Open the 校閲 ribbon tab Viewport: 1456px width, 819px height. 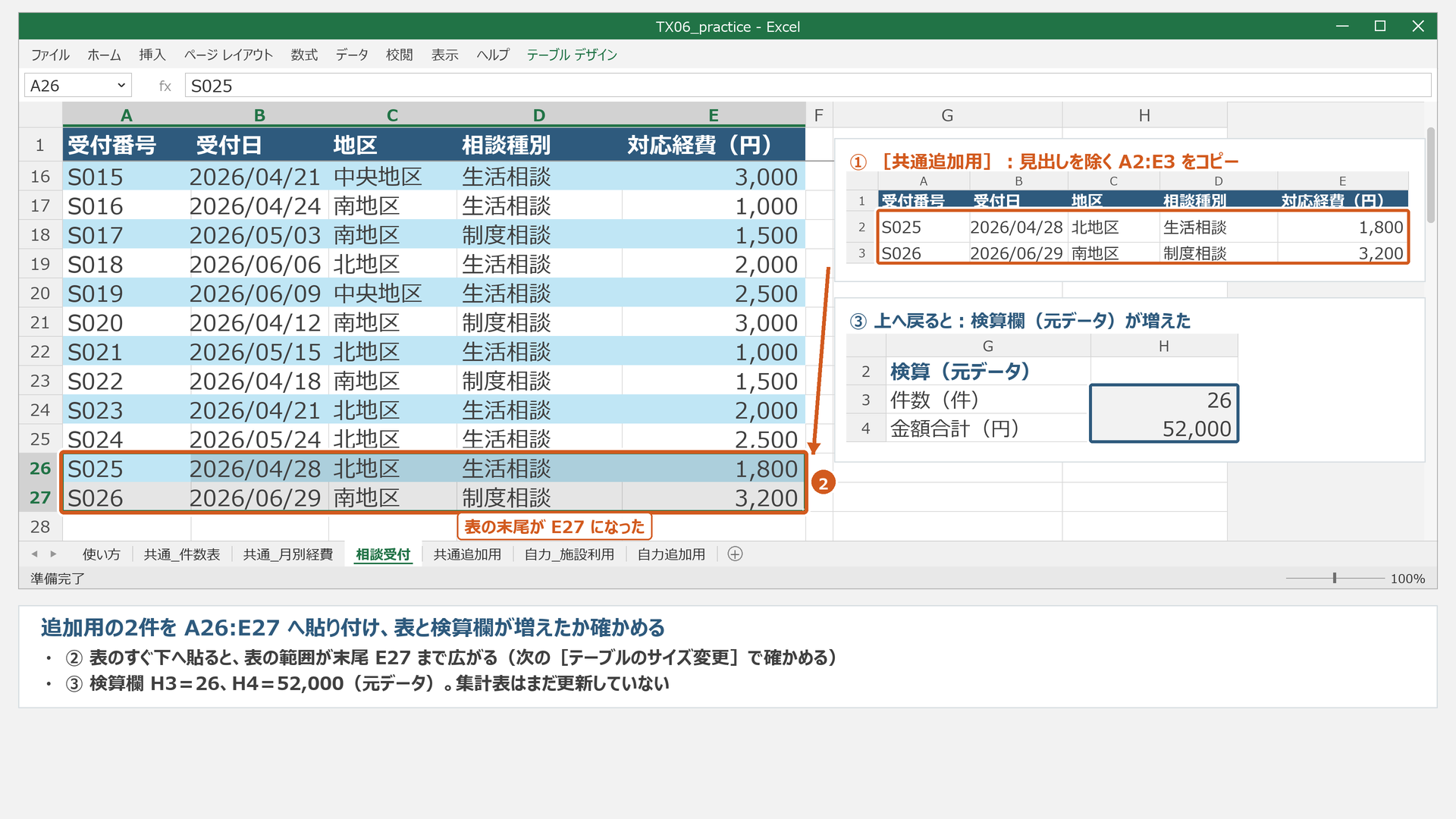coord(400,55)
